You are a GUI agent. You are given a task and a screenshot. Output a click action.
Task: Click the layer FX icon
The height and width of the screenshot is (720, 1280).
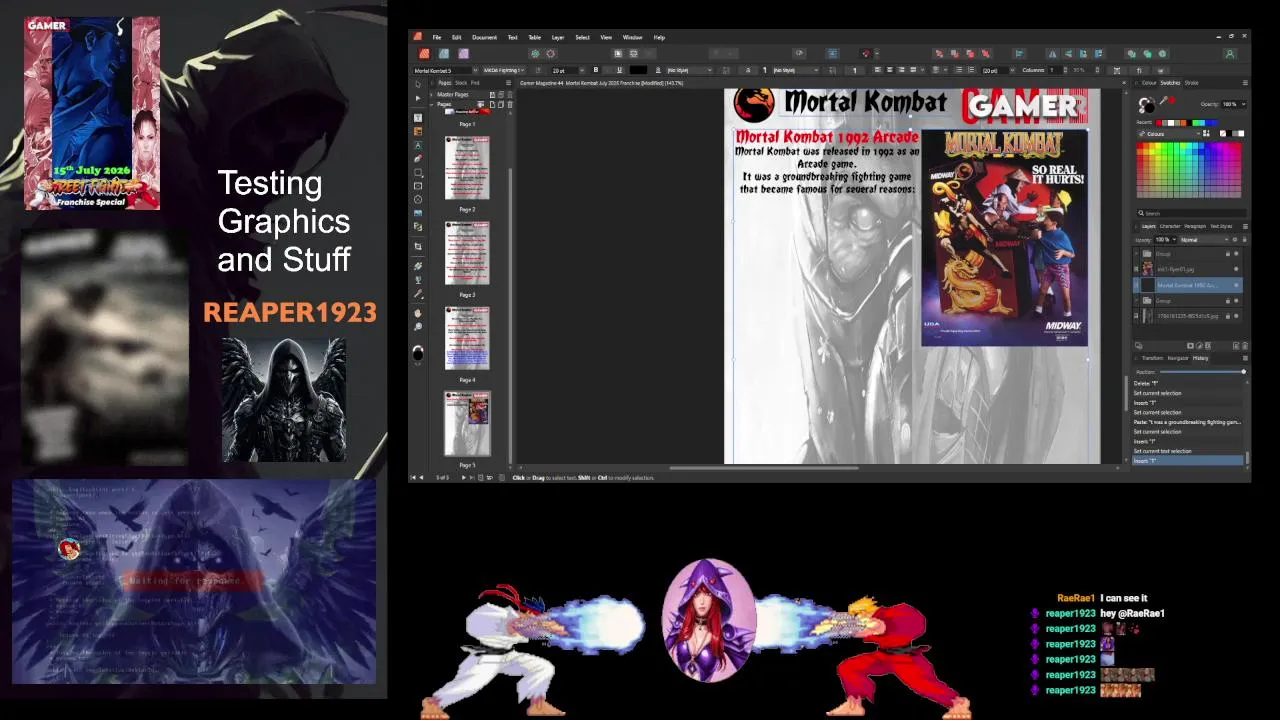pyautogui.click(x=1208, y=346)
